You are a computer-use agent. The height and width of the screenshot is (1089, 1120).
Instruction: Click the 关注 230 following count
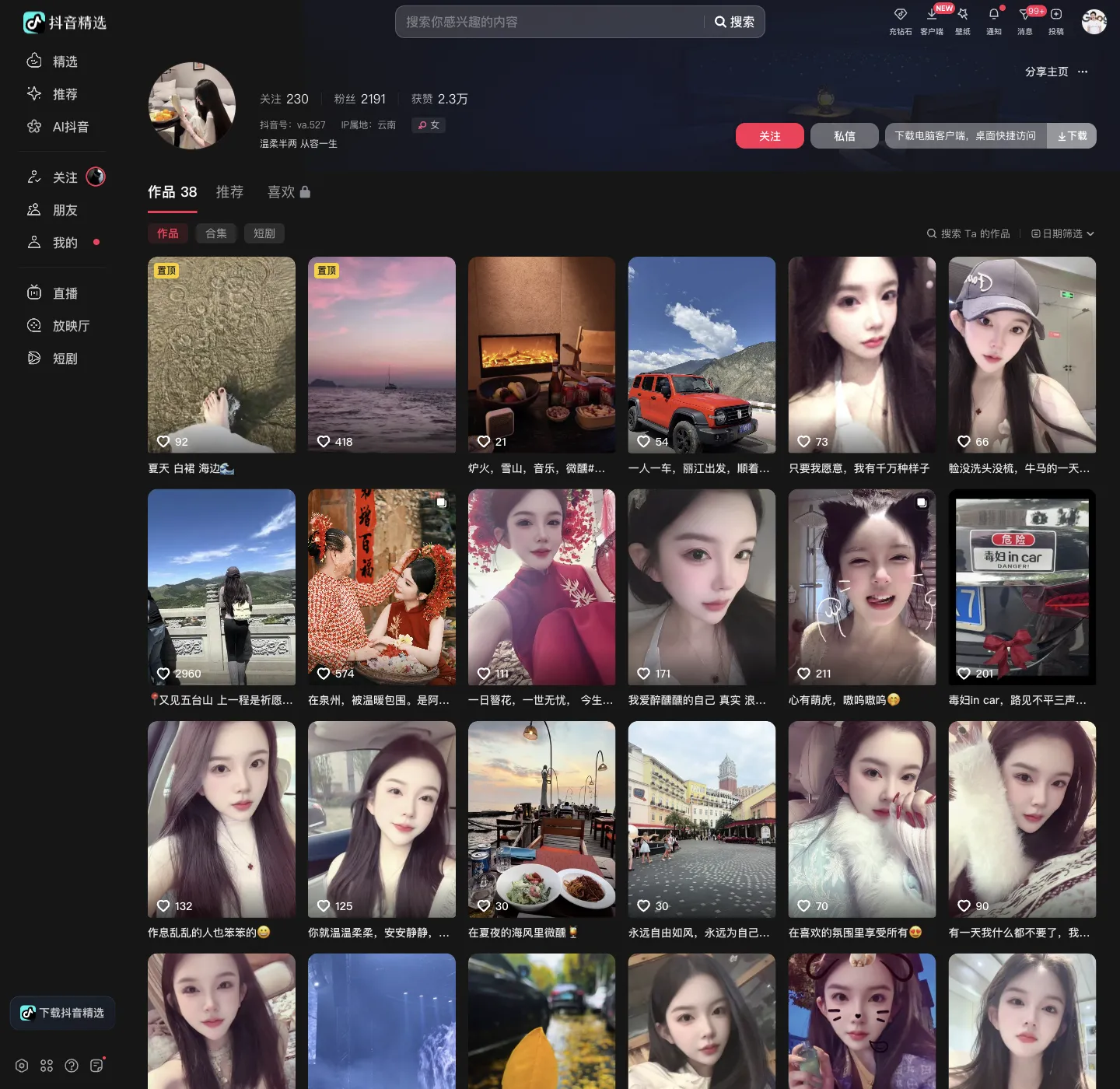284,99
